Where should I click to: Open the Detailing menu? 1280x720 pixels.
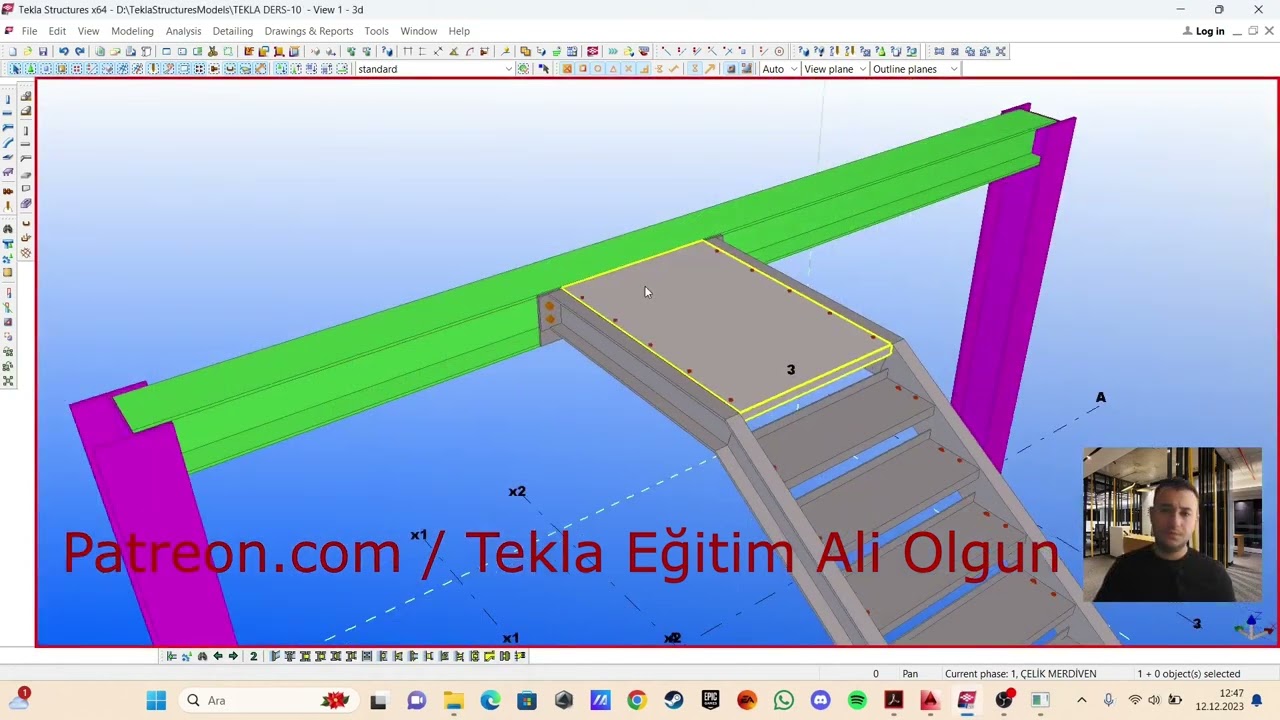coord(232,31)
